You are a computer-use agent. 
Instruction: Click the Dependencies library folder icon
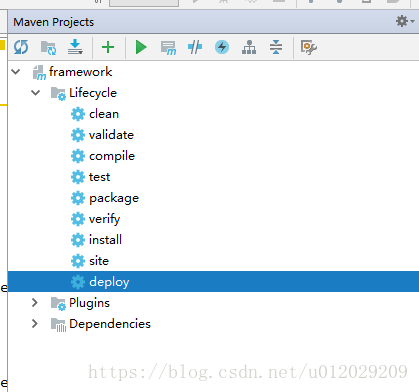point(58,325)
